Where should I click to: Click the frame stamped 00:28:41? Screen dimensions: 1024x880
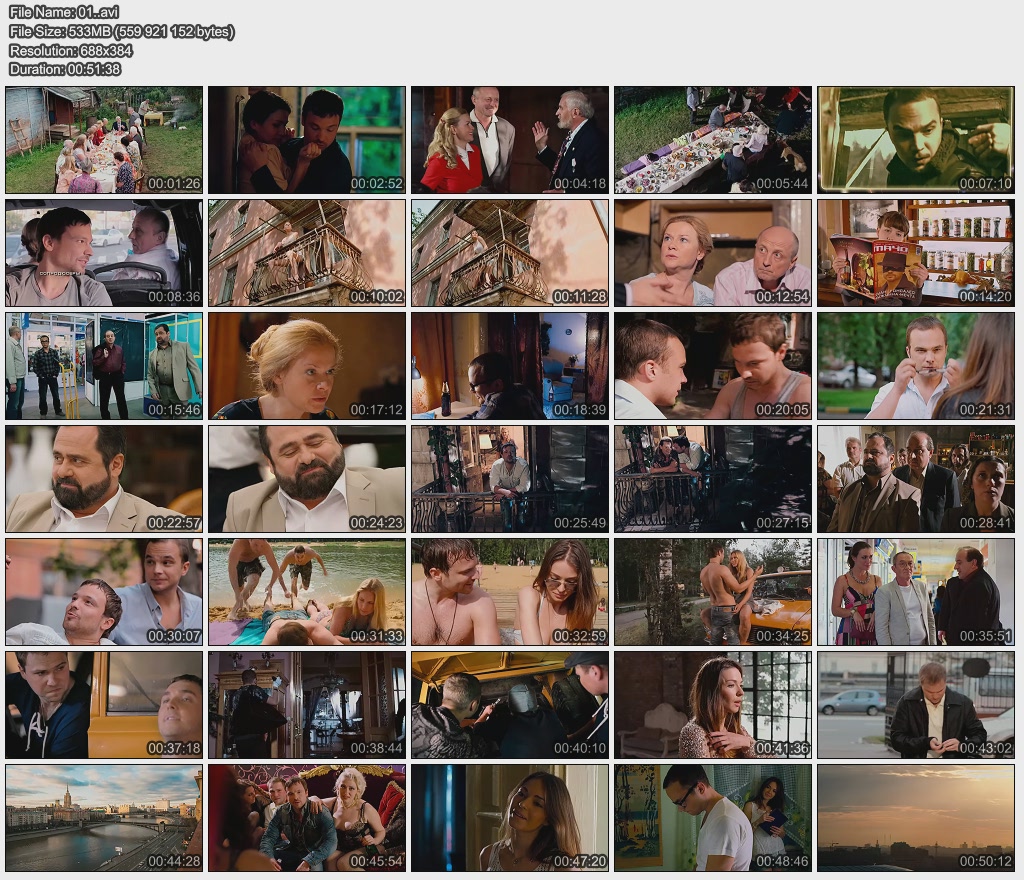tap(916, 479)
